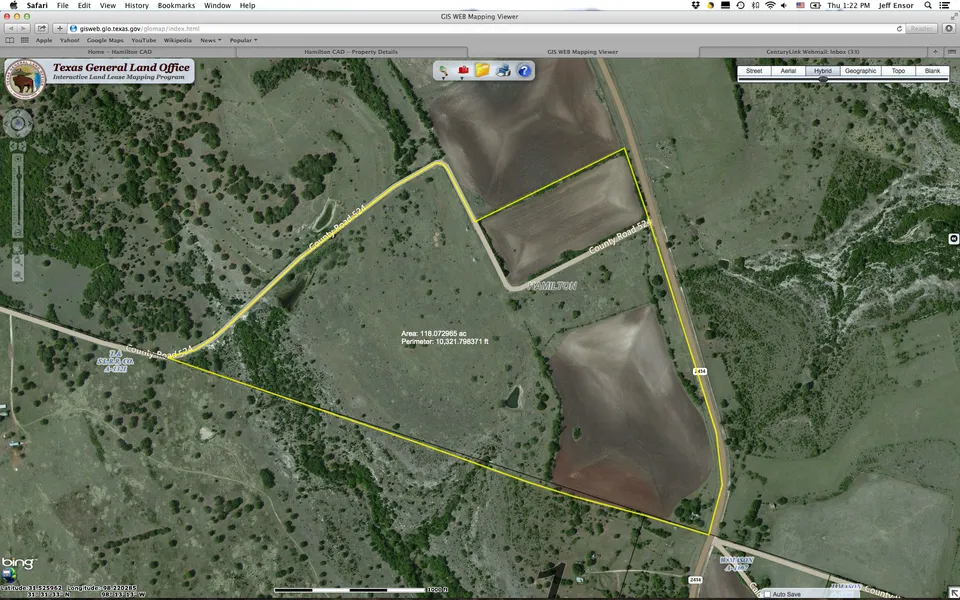
Task: Click the pan compass navigation control
Action: [18, 124]
